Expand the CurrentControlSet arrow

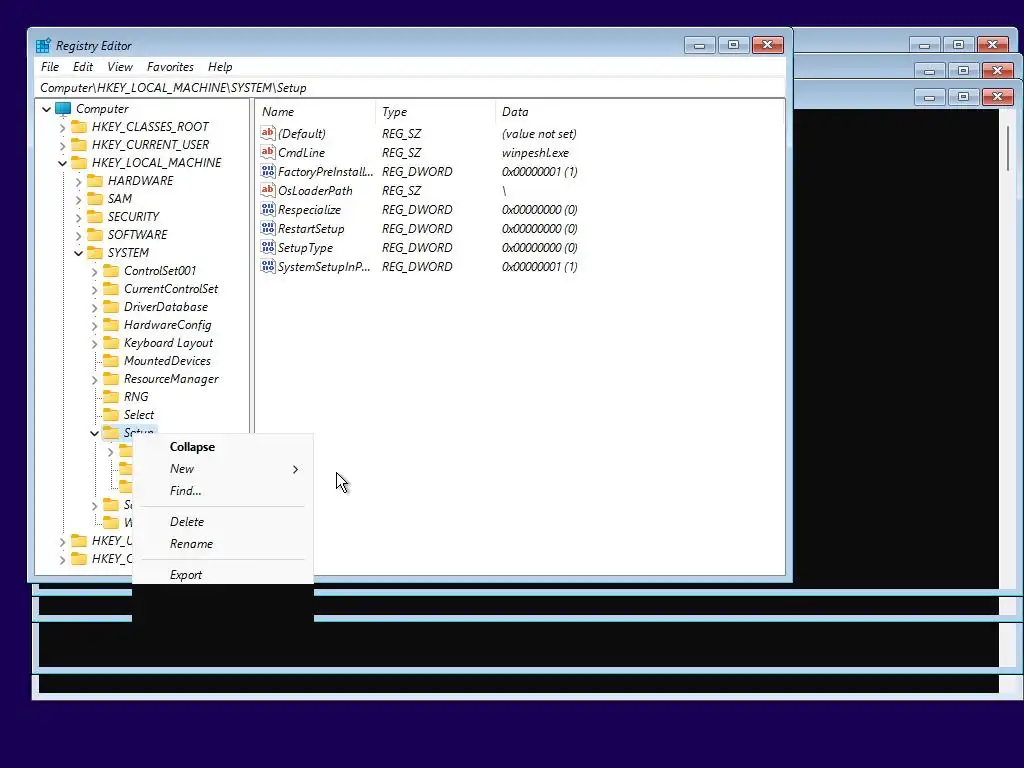(95, 289)
